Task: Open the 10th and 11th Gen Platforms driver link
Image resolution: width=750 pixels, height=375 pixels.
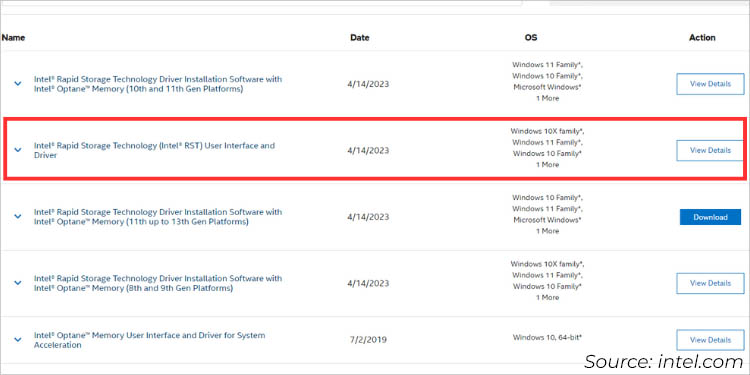Action: 158,84
